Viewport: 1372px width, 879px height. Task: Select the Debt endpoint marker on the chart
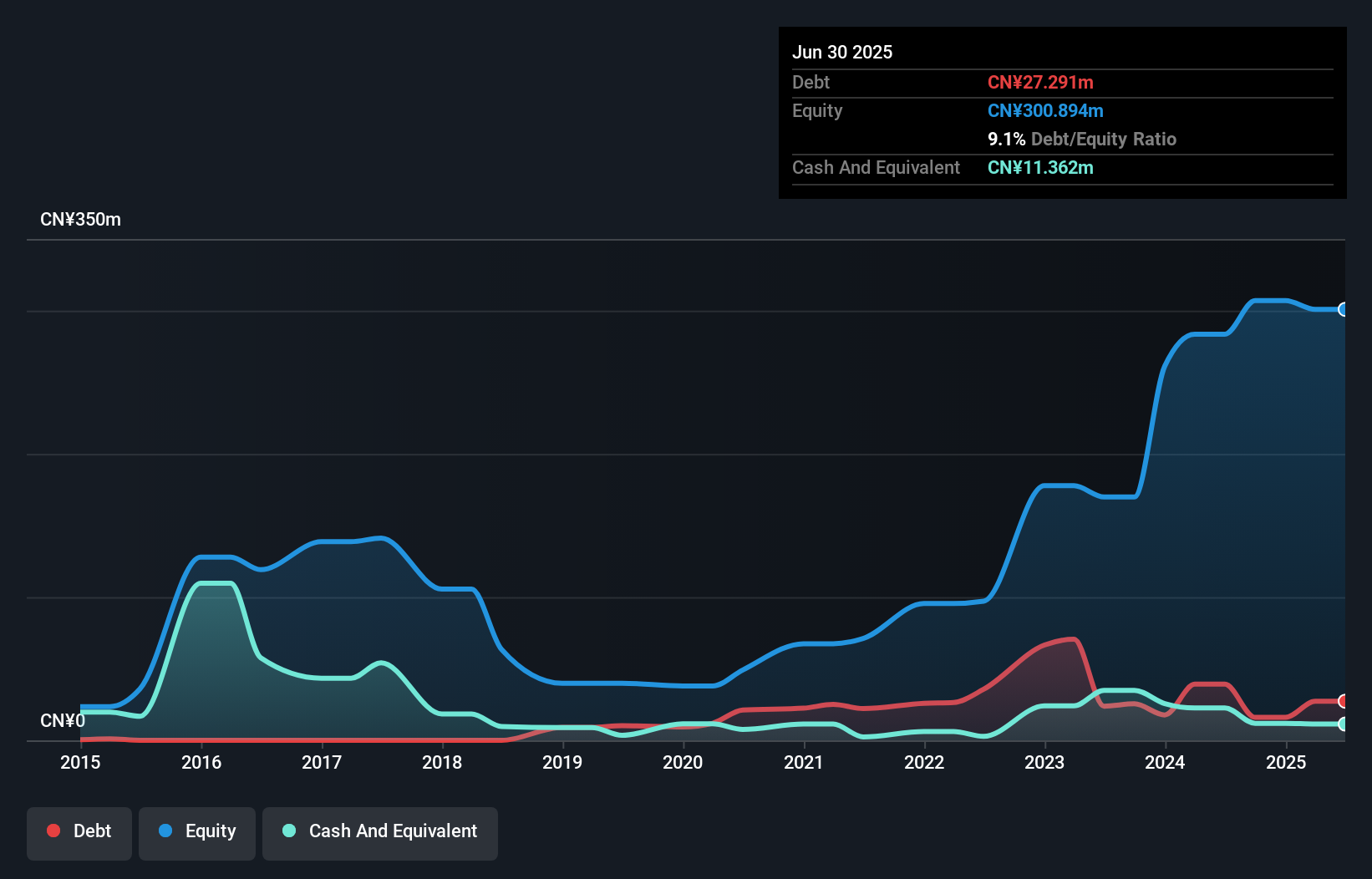click(1344, 701)
